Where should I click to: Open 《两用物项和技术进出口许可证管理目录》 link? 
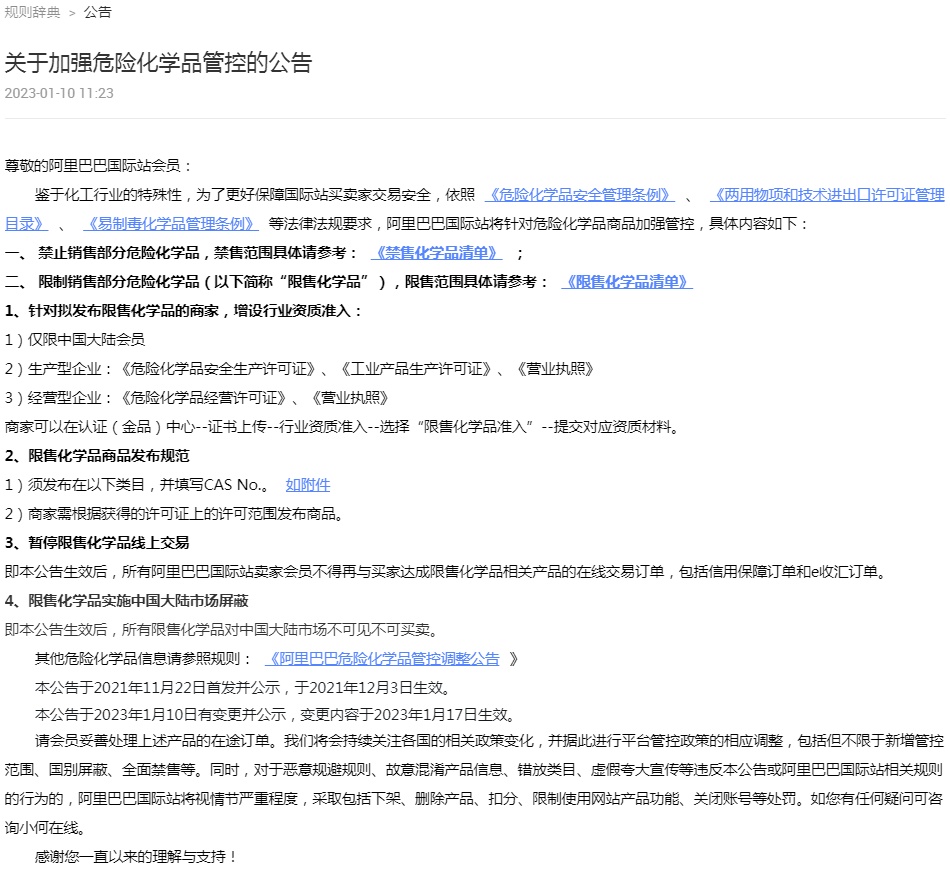coord(827,195)
